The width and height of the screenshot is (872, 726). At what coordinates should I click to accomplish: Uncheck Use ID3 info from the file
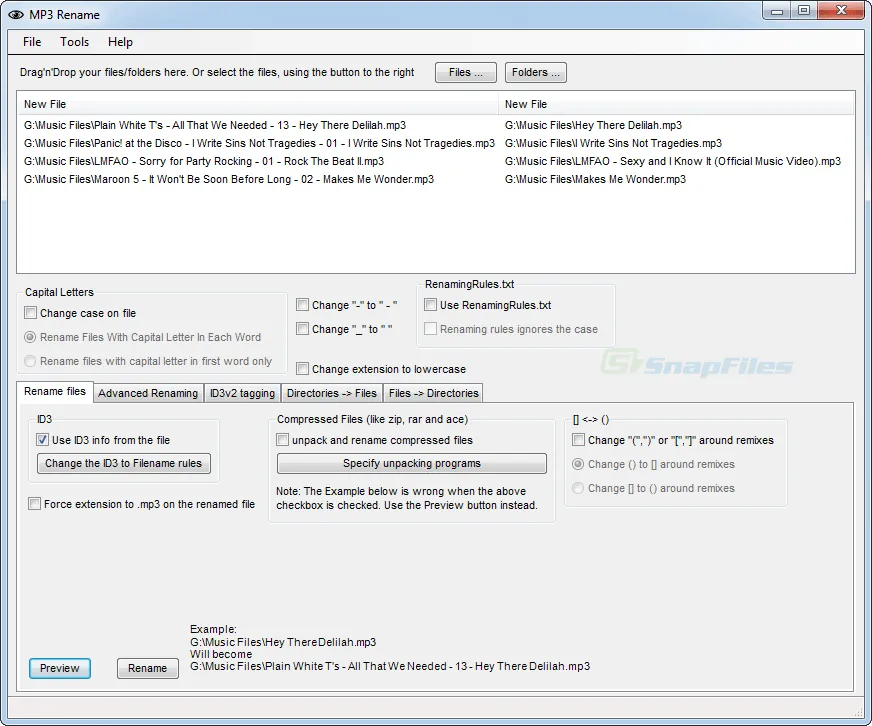(x=42, y=440)
